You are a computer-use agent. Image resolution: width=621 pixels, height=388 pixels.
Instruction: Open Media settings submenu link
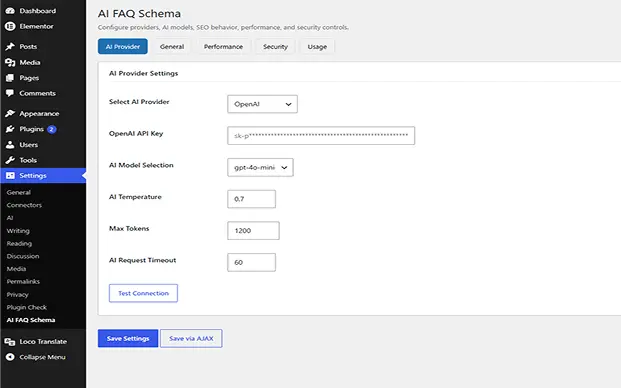point(16,268)
